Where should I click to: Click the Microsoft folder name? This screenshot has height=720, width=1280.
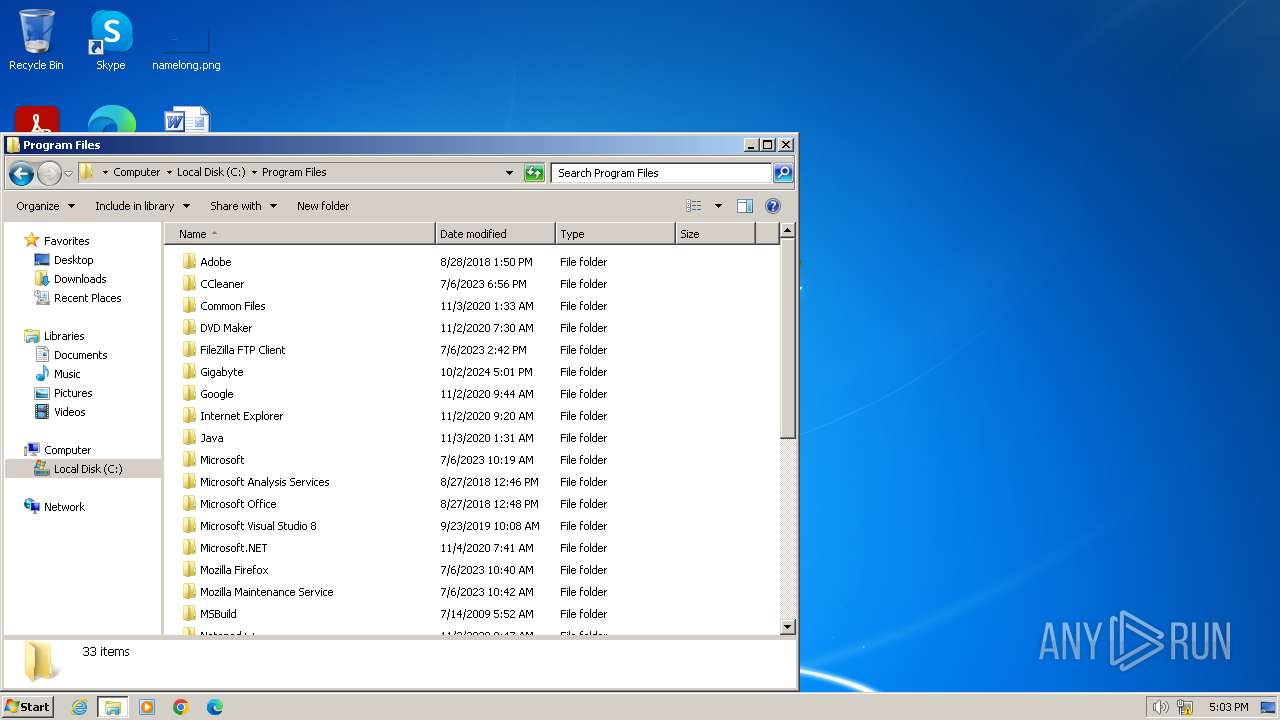[222, 460]
